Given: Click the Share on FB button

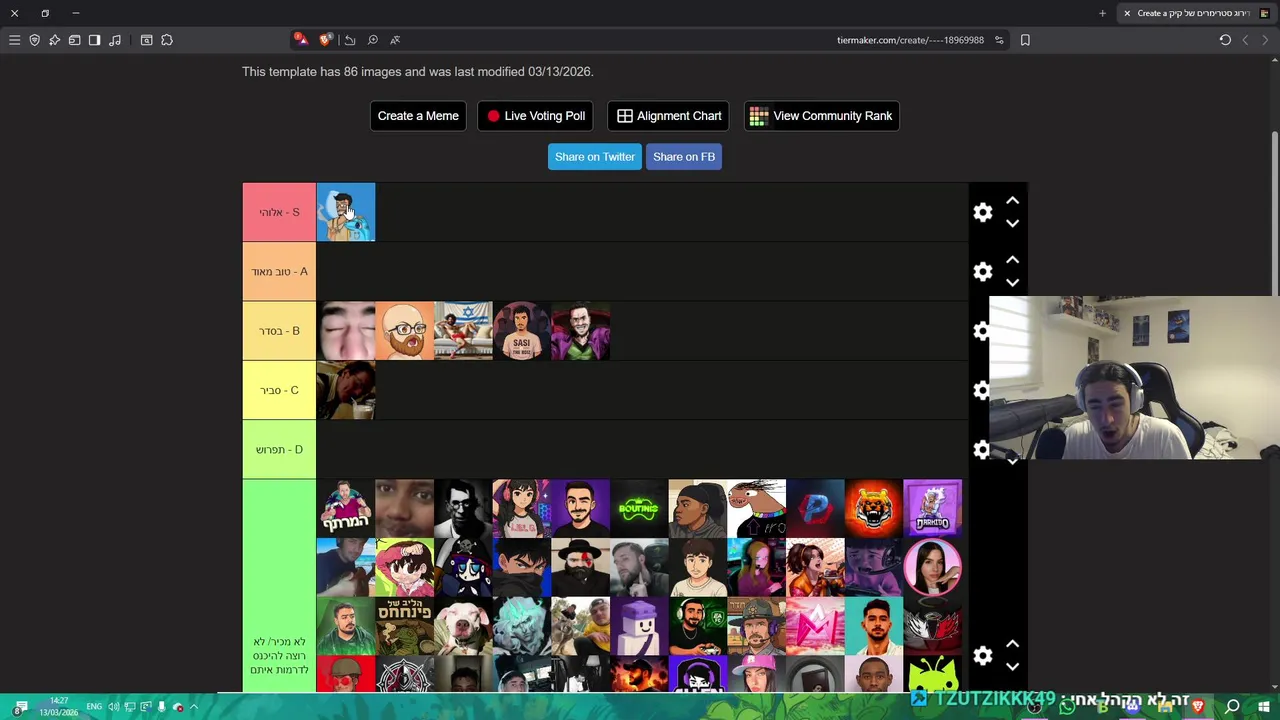Looking at the screenshot, I should [684, 157].
